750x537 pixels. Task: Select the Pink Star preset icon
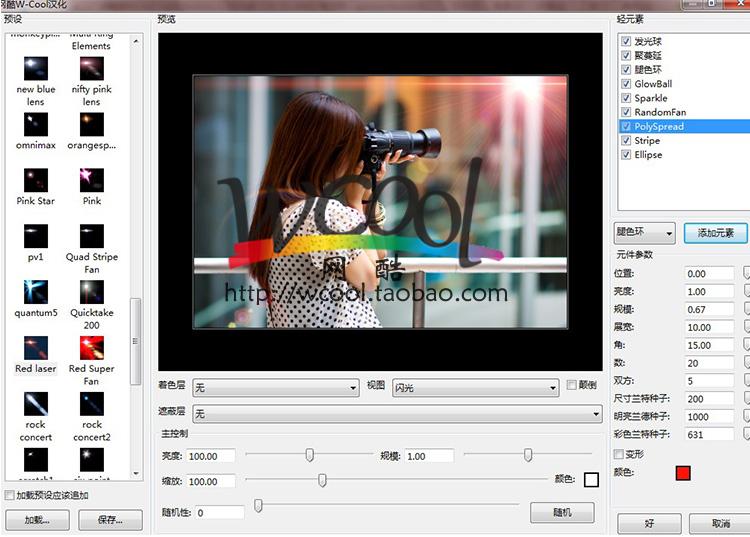(x=36, y=180)
